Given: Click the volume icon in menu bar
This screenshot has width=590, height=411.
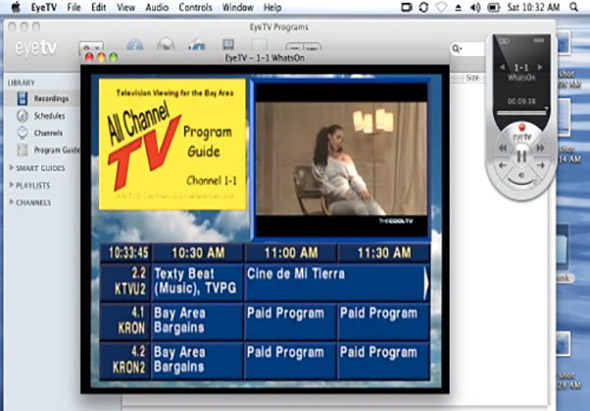Looking at the screenshot, I should pos(476,8).
